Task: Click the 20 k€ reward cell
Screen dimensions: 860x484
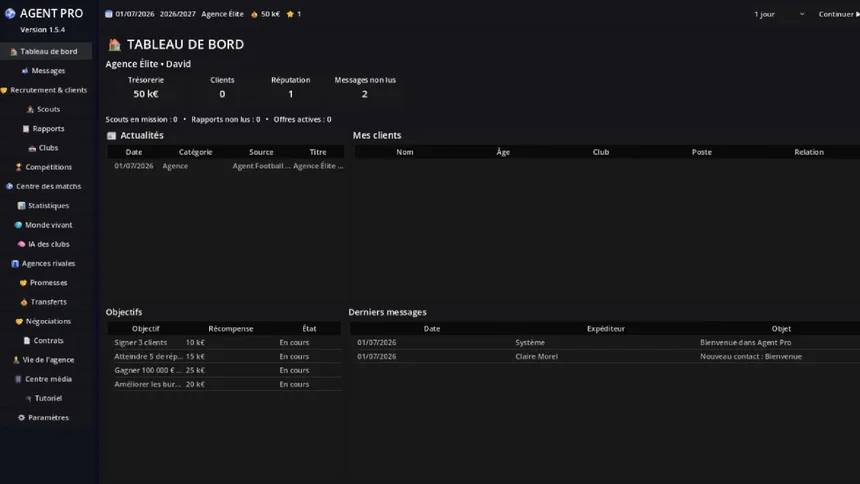Action: click(x=195, y=384)
